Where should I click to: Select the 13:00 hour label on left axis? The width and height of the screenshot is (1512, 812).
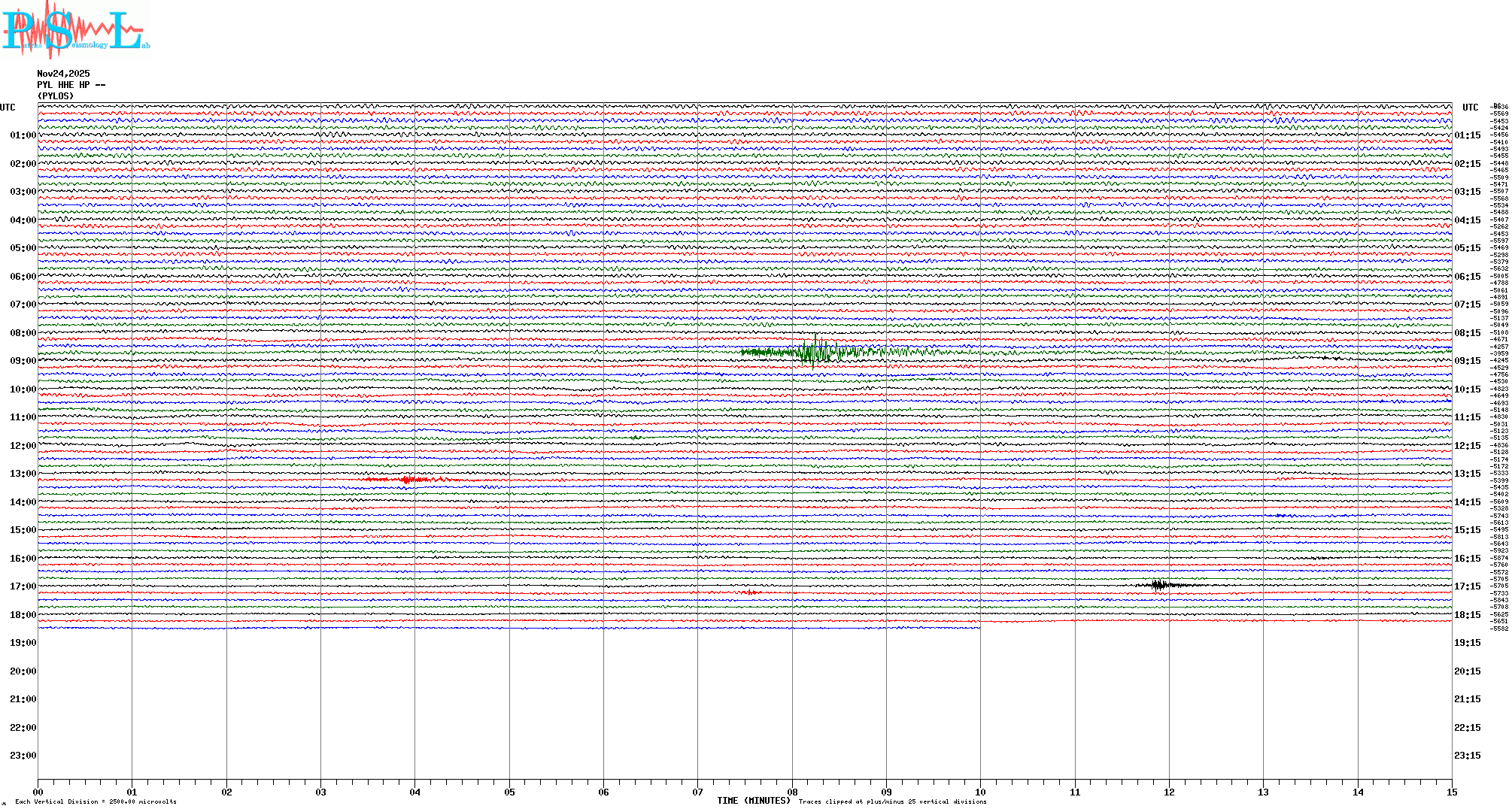pyautogui.click(x=23, y=474)
